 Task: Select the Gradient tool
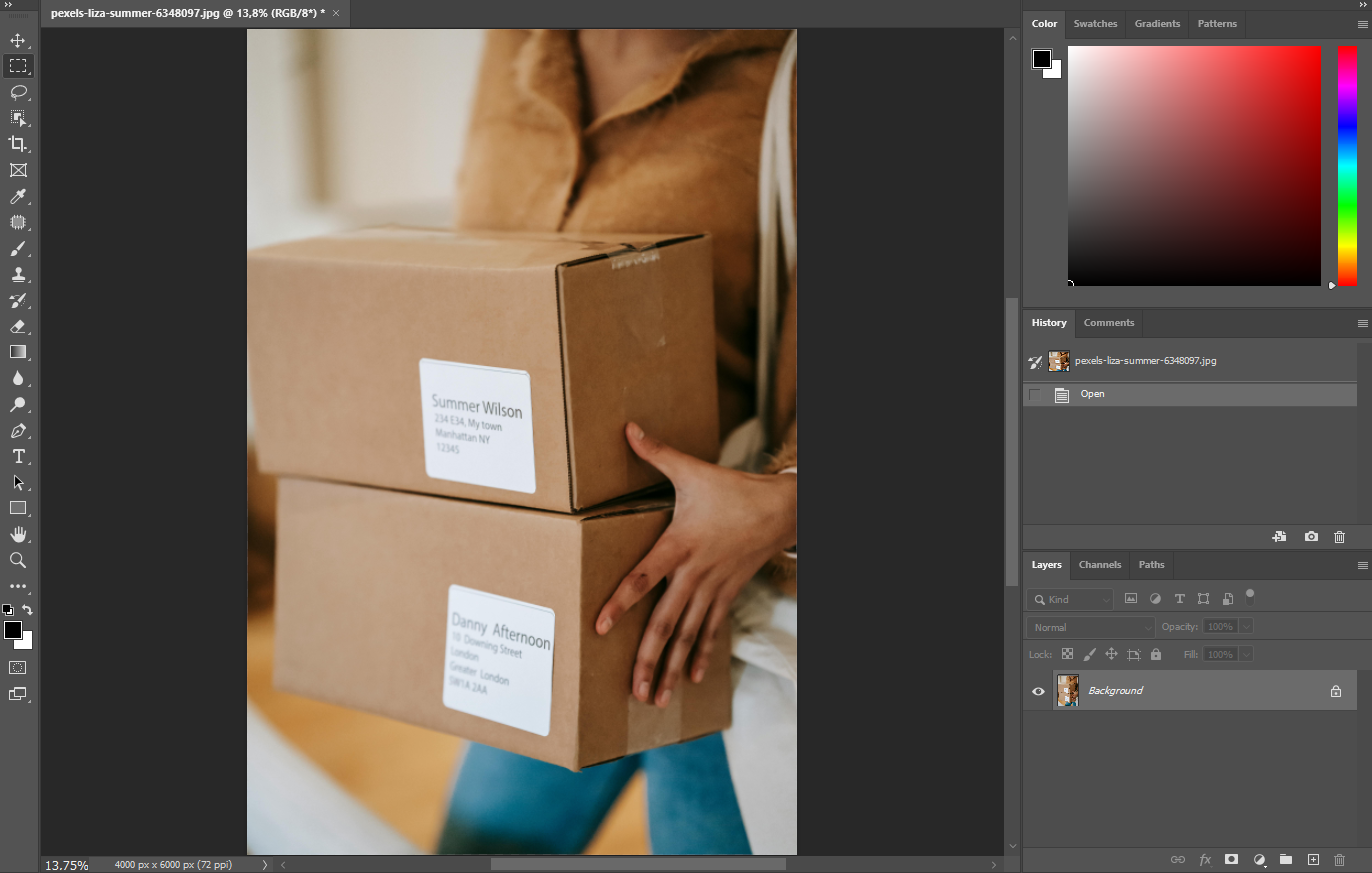pos(18,352)
